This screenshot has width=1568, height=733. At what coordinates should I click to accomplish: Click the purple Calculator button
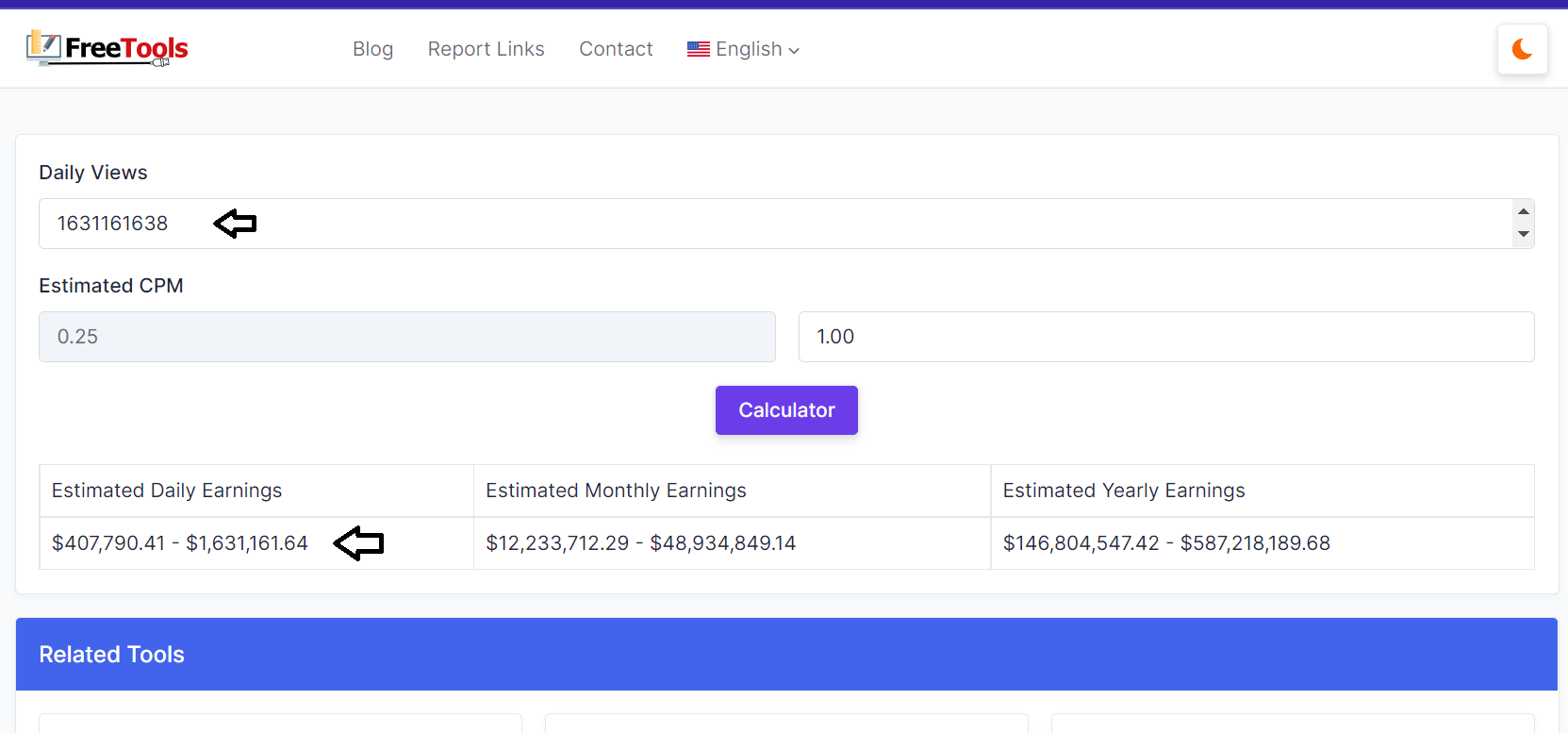click(786, 410)
